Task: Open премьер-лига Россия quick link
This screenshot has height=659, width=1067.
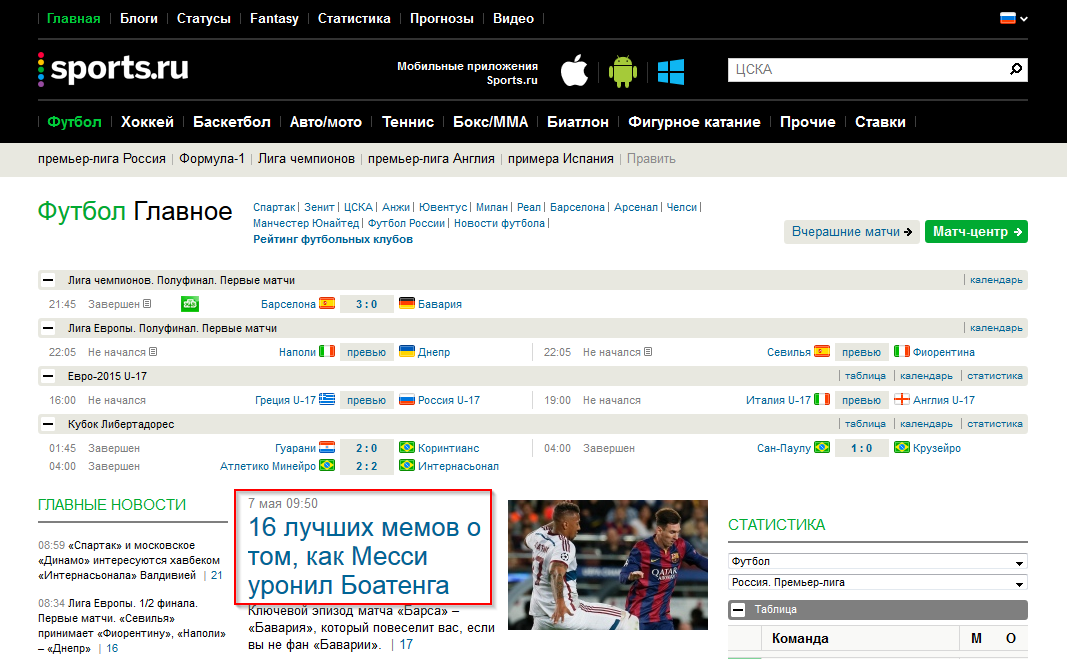Action: click(102, 159)
